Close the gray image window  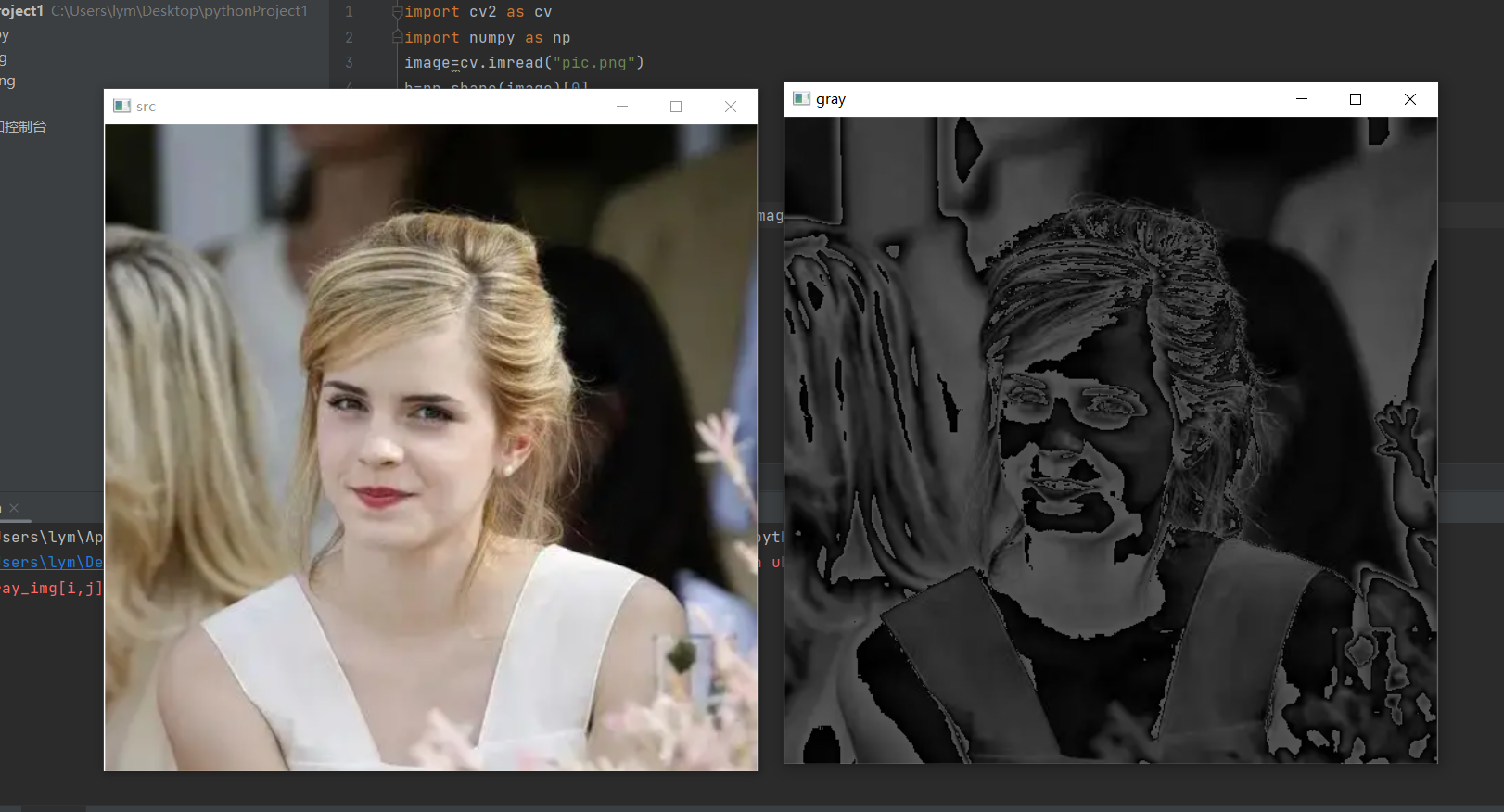coord(1410,99)
